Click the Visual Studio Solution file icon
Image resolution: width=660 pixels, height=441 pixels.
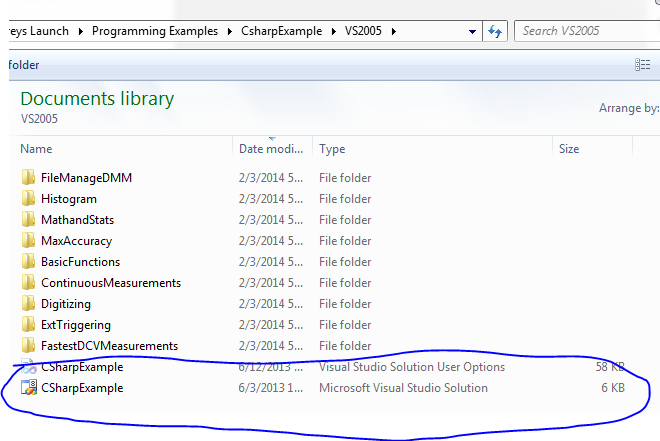[29, 388]
